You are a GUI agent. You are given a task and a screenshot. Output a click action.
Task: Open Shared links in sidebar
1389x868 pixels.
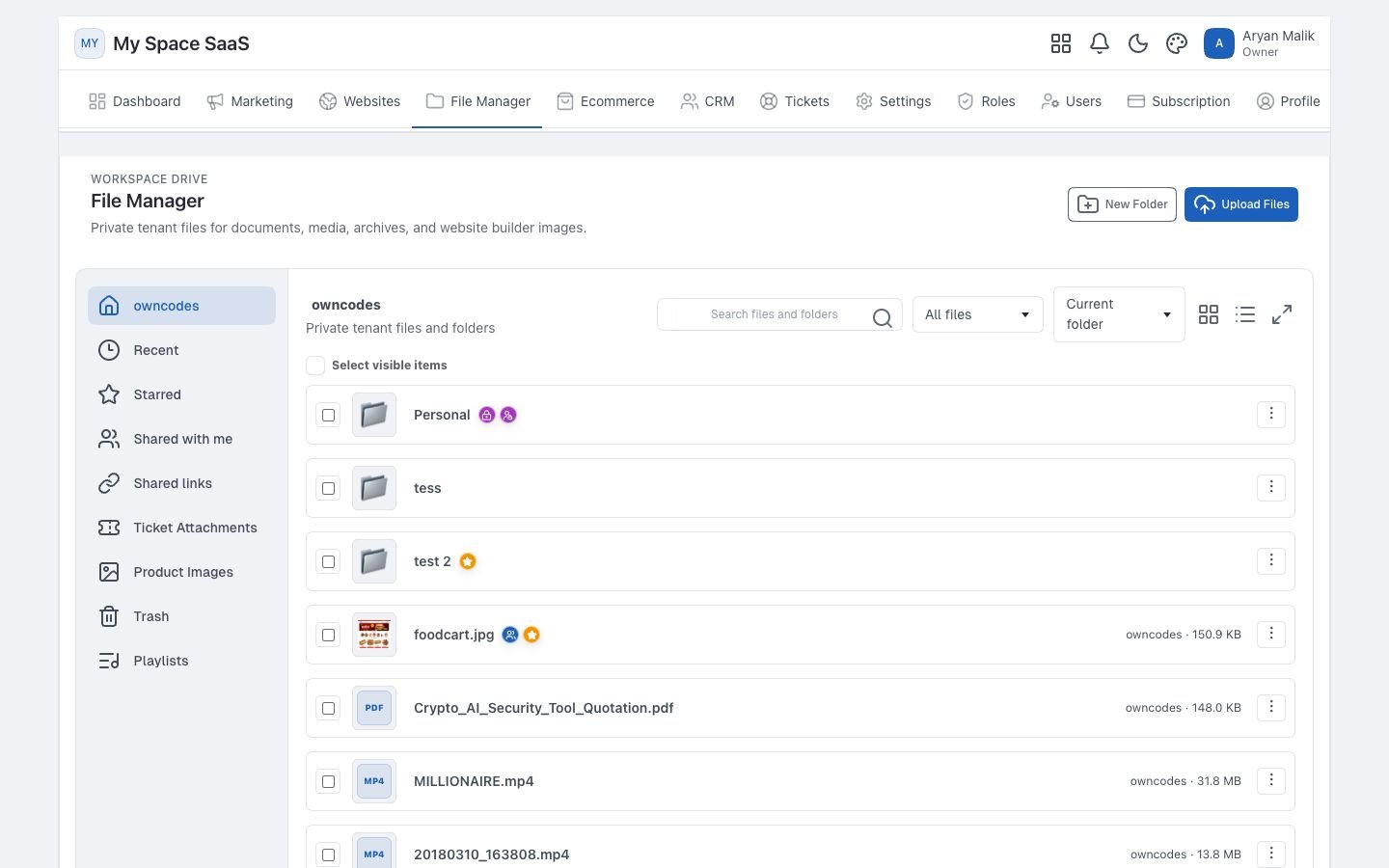click(x=181, y=483)
